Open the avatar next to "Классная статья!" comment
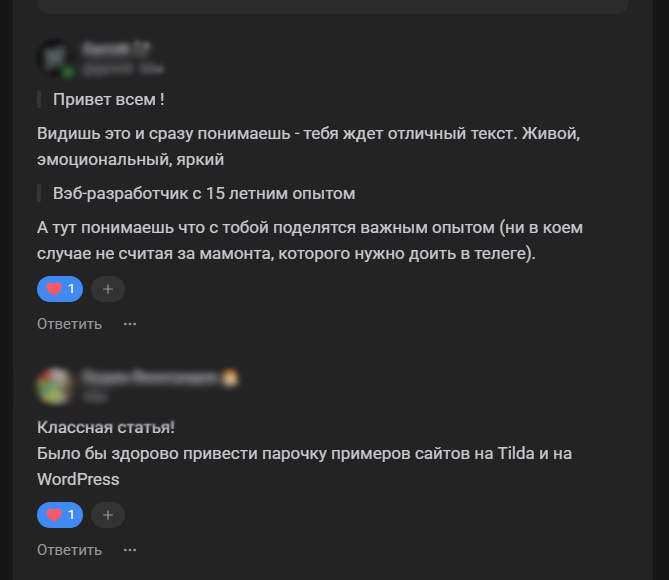The width and height of the screenshot is (669, 580). click(x=55, y=385)
